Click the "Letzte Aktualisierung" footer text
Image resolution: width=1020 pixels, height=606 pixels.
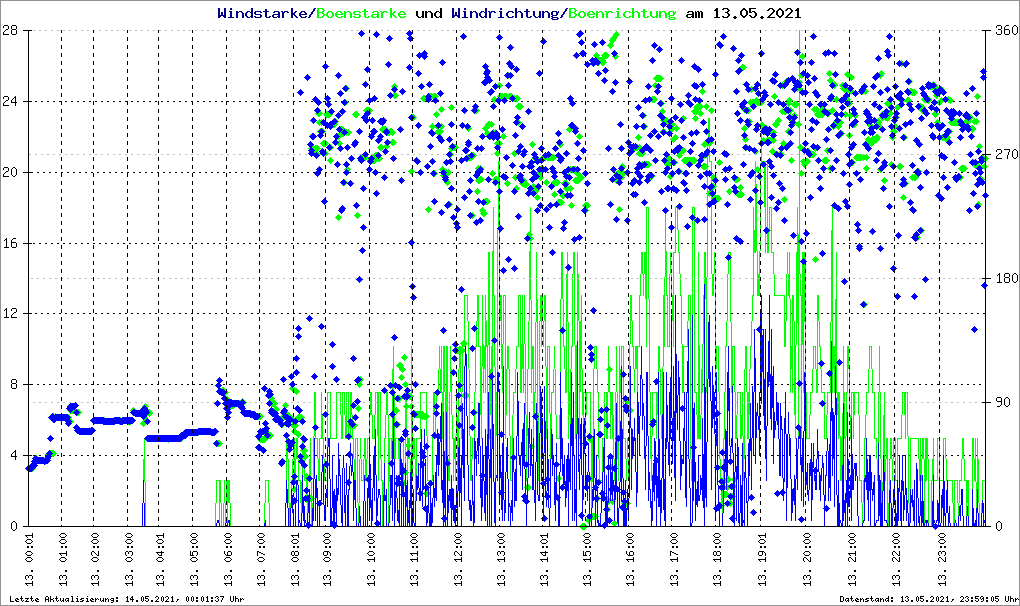pyautogui.click(x=125, y=598)
